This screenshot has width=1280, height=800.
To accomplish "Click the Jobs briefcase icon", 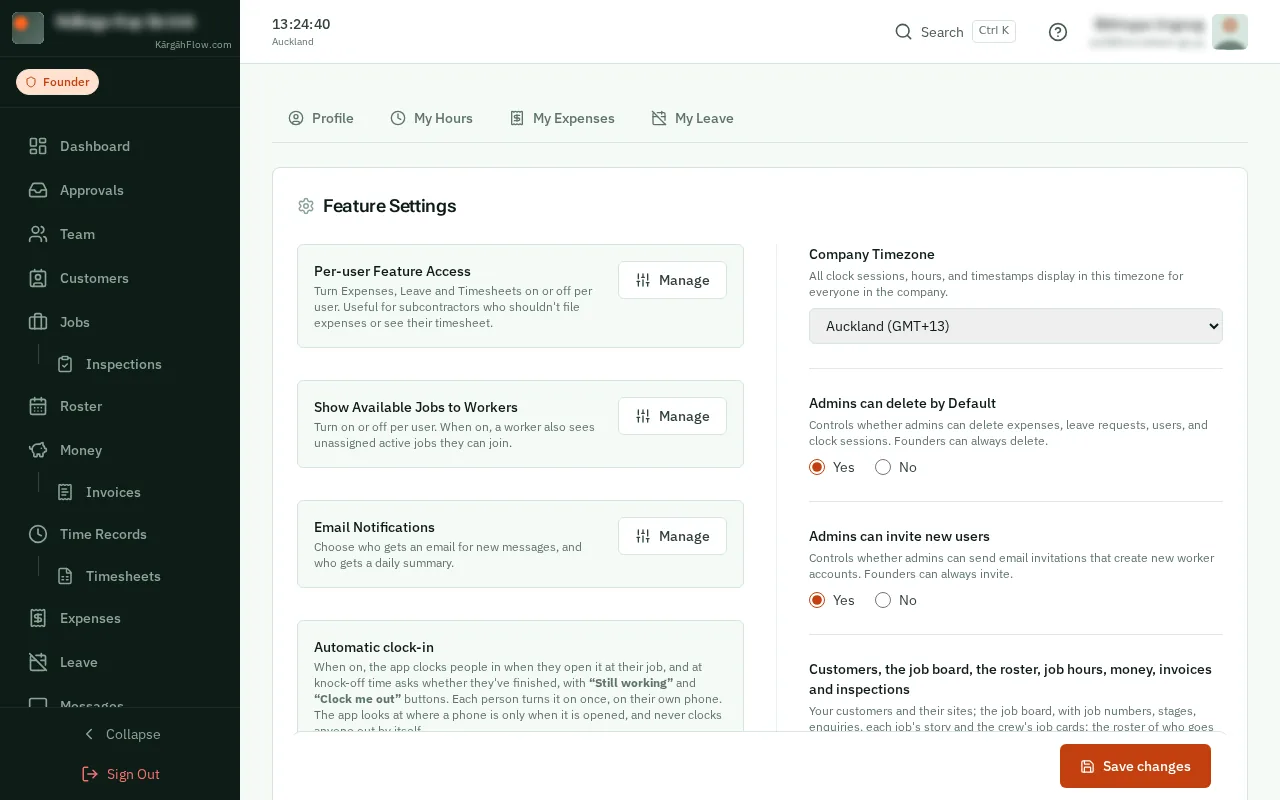I will click(x=38, y=322).
